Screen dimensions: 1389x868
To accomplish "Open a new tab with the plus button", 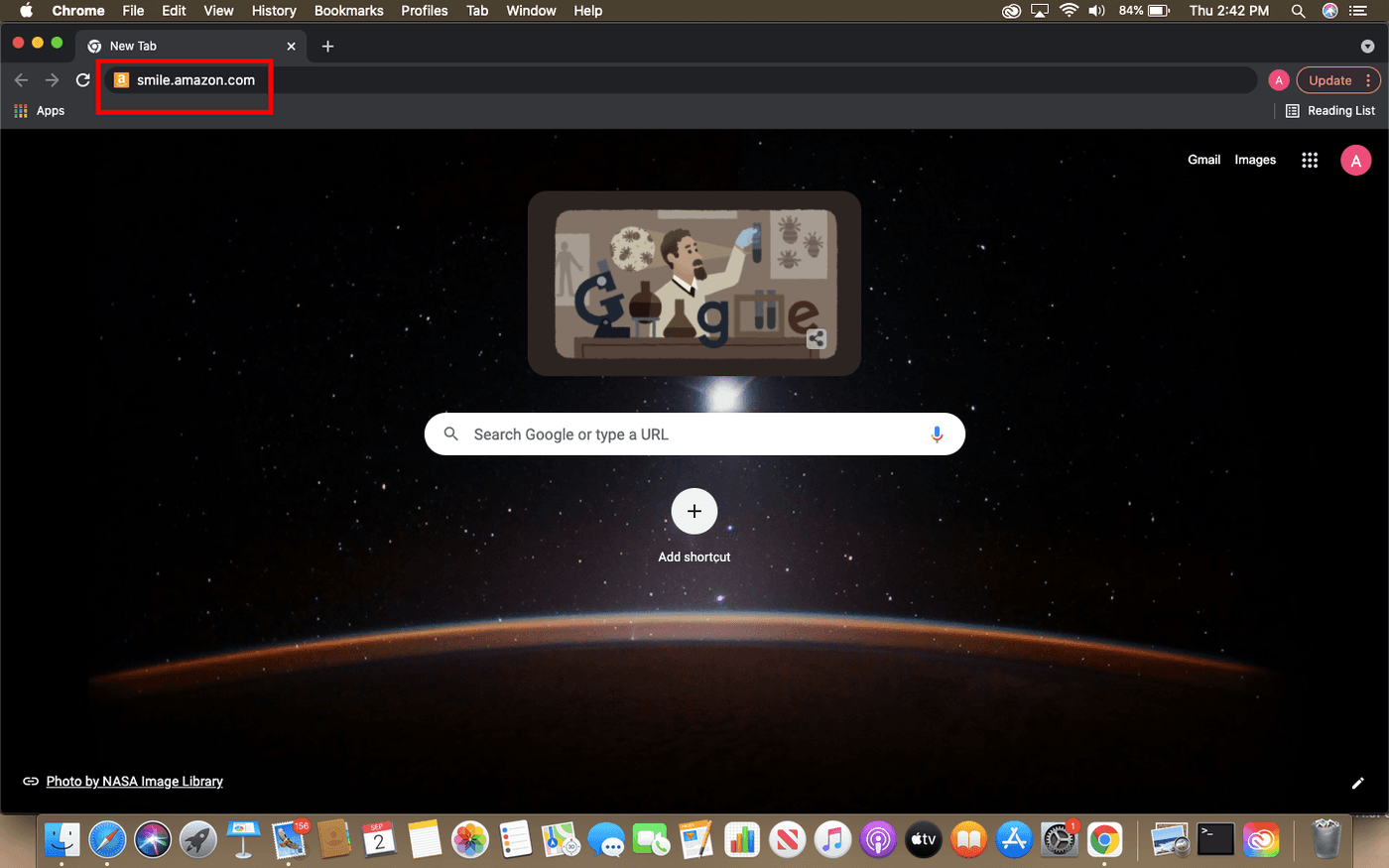I will (327, 46).
